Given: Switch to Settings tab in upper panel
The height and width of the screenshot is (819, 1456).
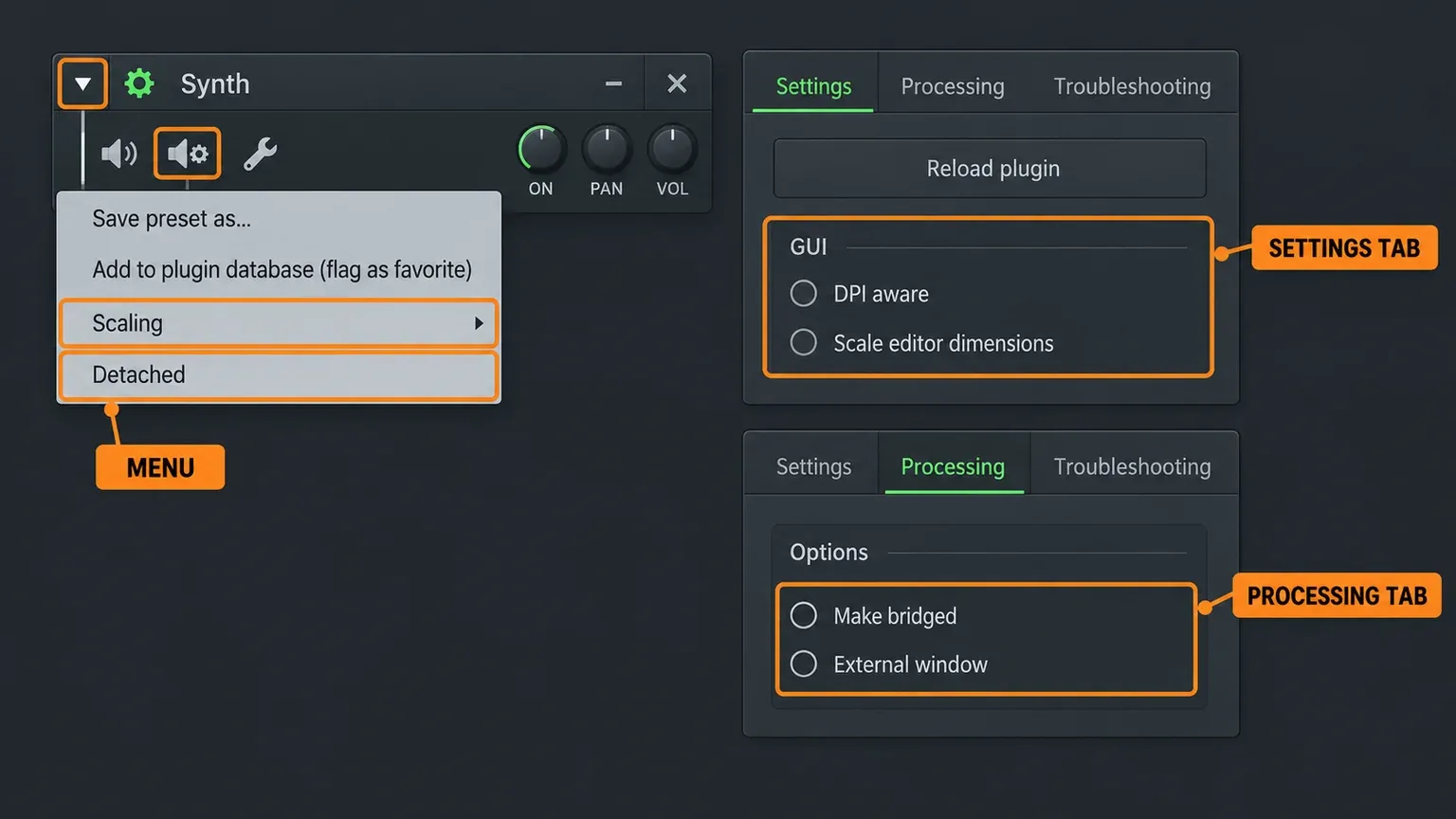Looking at the screenshot, I should point(813,86).
